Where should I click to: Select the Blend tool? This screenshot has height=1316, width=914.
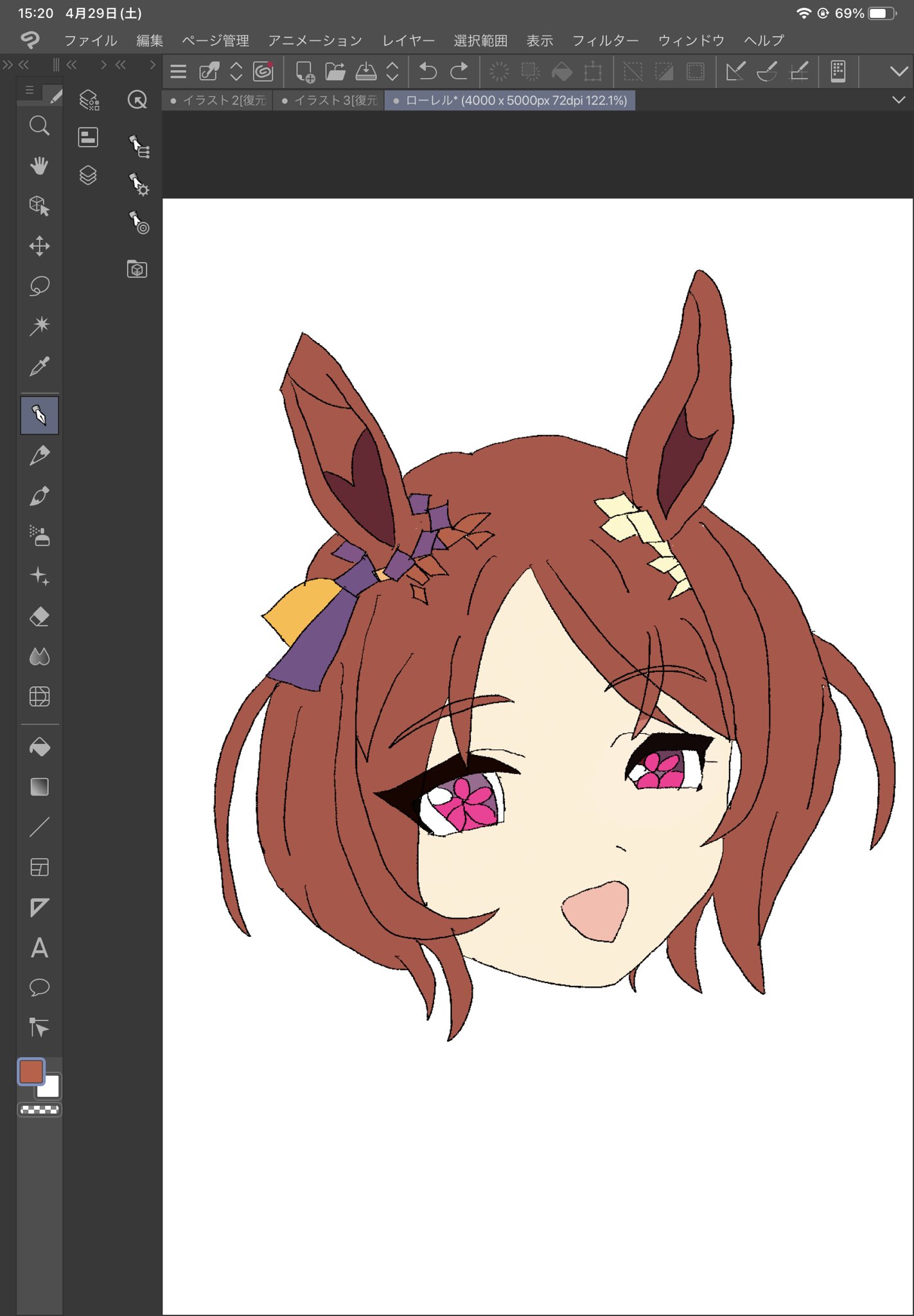39,656
